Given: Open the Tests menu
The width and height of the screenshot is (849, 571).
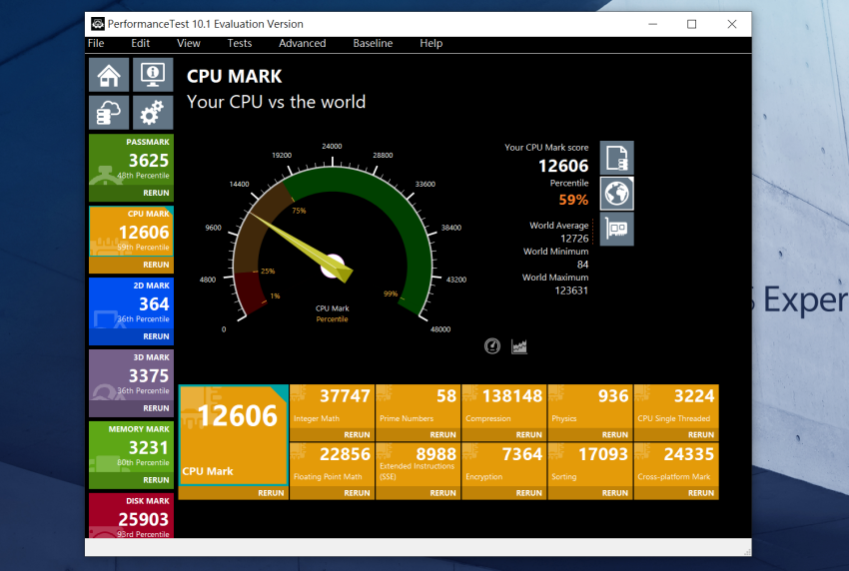Looking at the screenshot, I should click(x=239, y=43).
